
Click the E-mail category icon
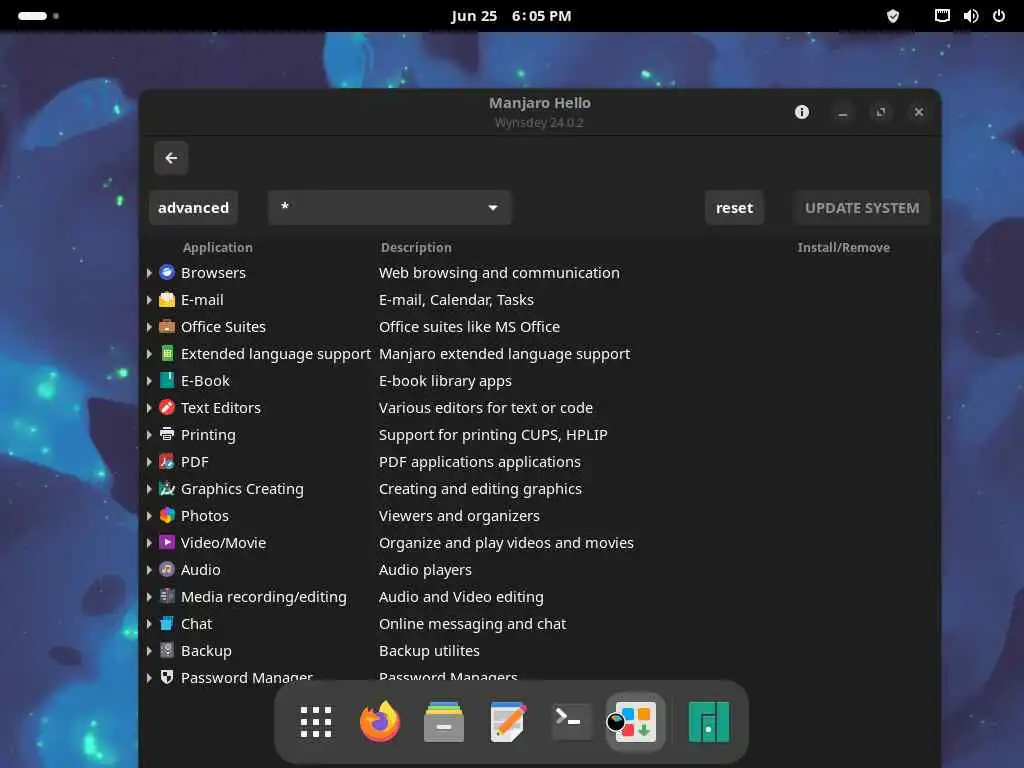coord(167,300)
